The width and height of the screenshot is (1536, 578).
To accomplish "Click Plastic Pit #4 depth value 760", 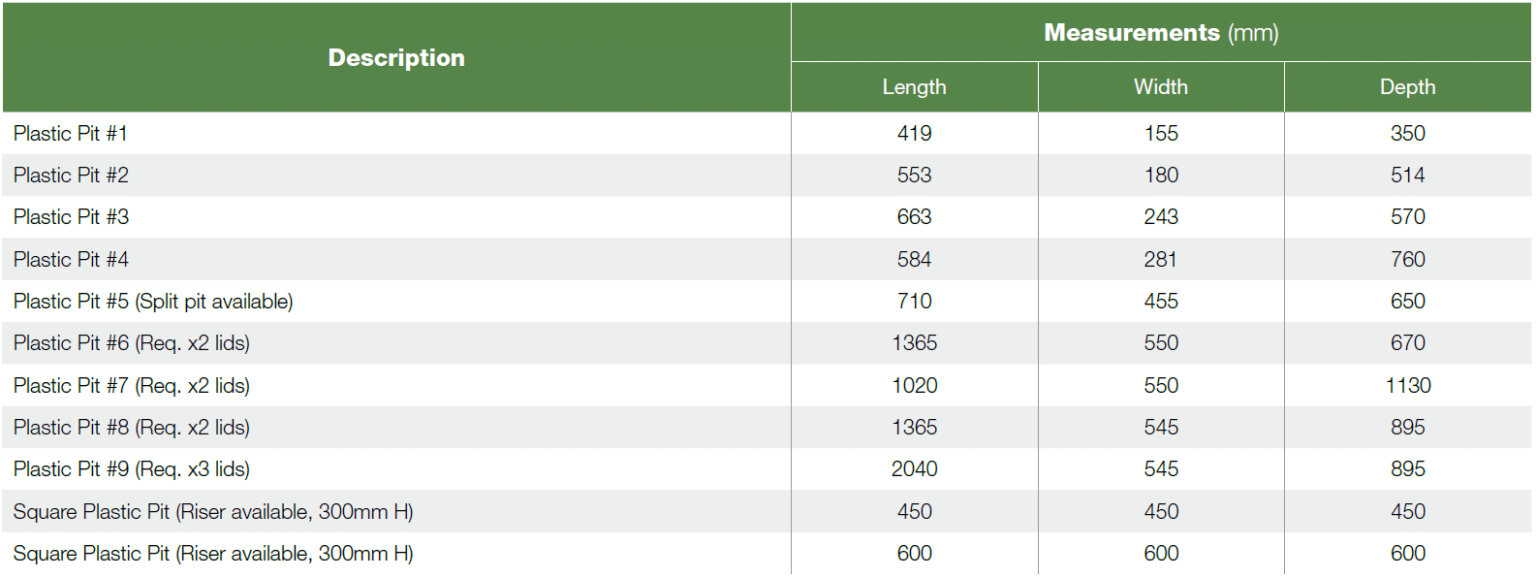I will 1407,260.
